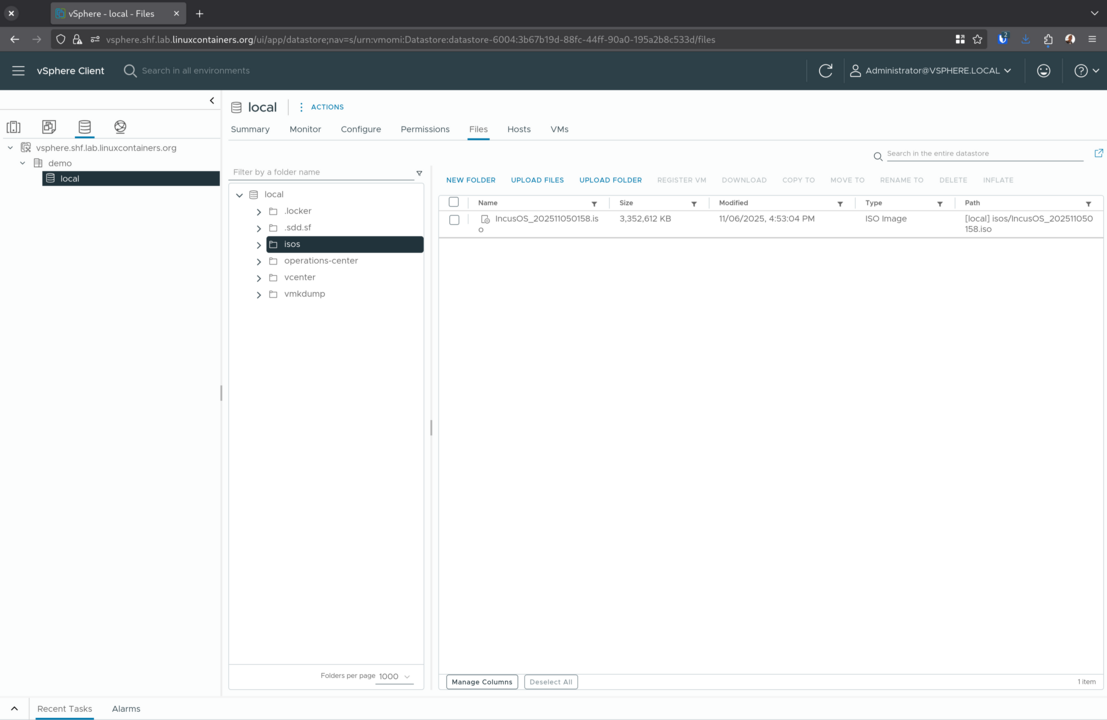
Task: Click the Manage Columns button
Action: point(481,681)
